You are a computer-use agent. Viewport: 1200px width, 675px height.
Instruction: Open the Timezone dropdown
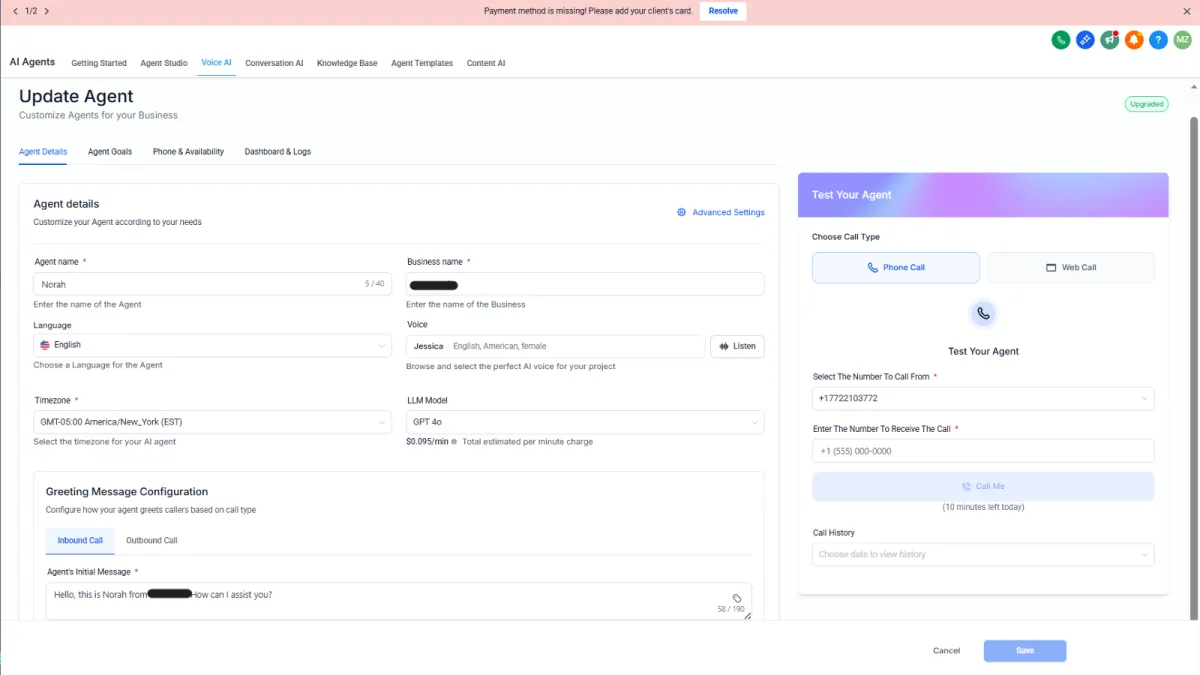pyautogui.click(x=212, y=422)
